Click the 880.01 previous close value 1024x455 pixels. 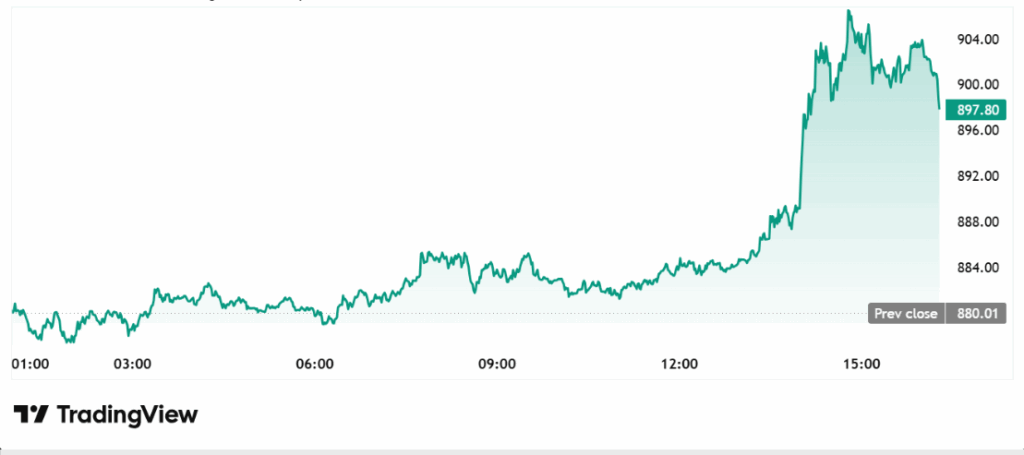[x=975, y=313]
